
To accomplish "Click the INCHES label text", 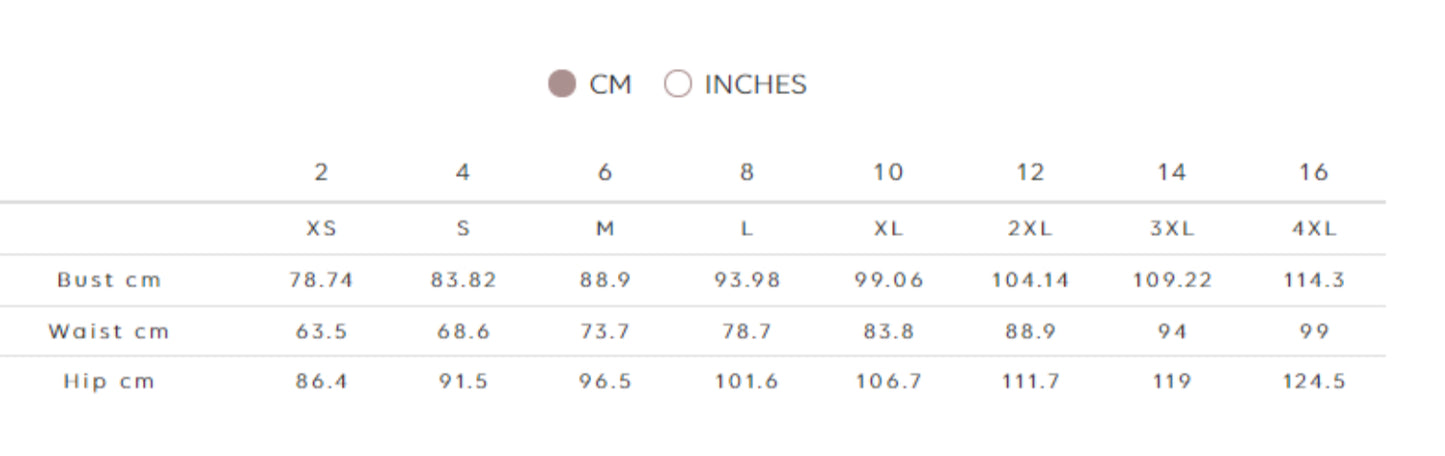I will click(755, 85).
